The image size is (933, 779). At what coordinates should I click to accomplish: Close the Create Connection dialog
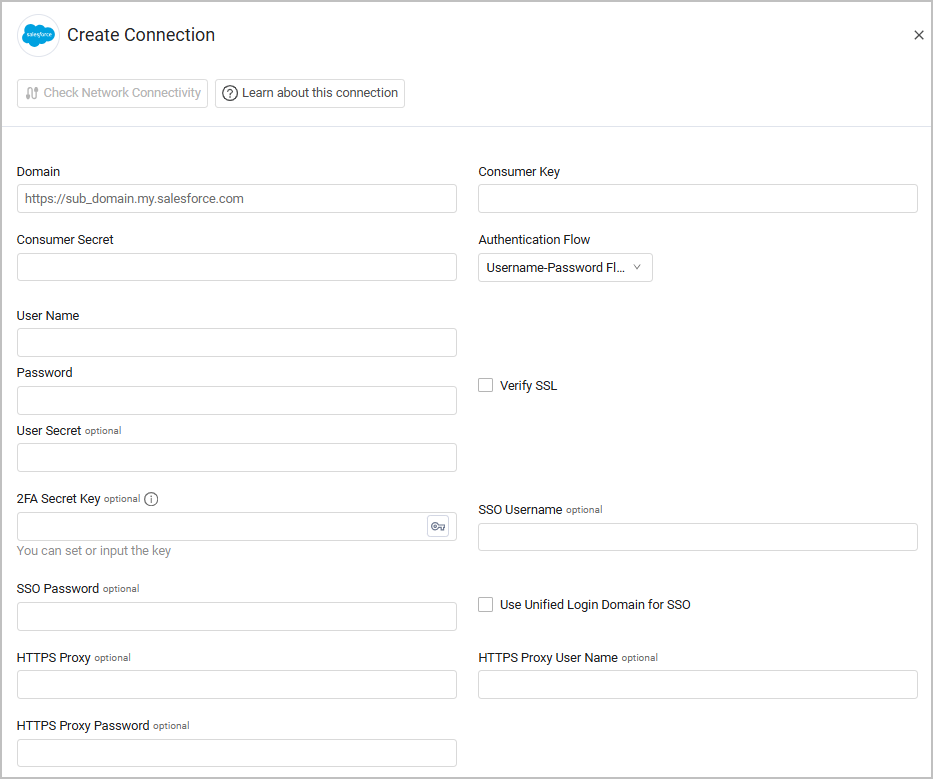(919, 35)
